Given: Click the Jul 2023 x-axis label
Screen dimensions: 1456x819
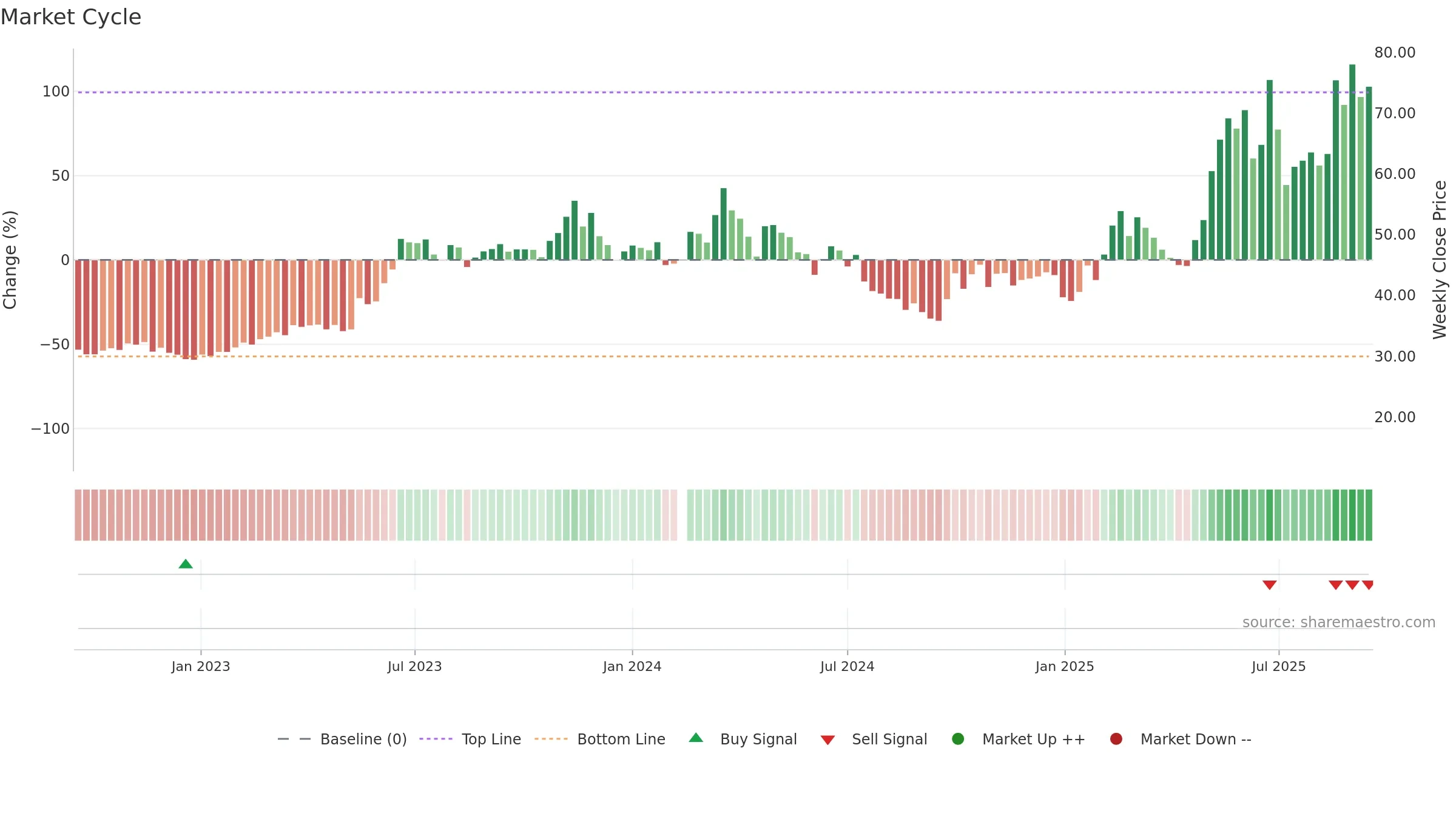Looking at the screenshot, I should (415, 667).
